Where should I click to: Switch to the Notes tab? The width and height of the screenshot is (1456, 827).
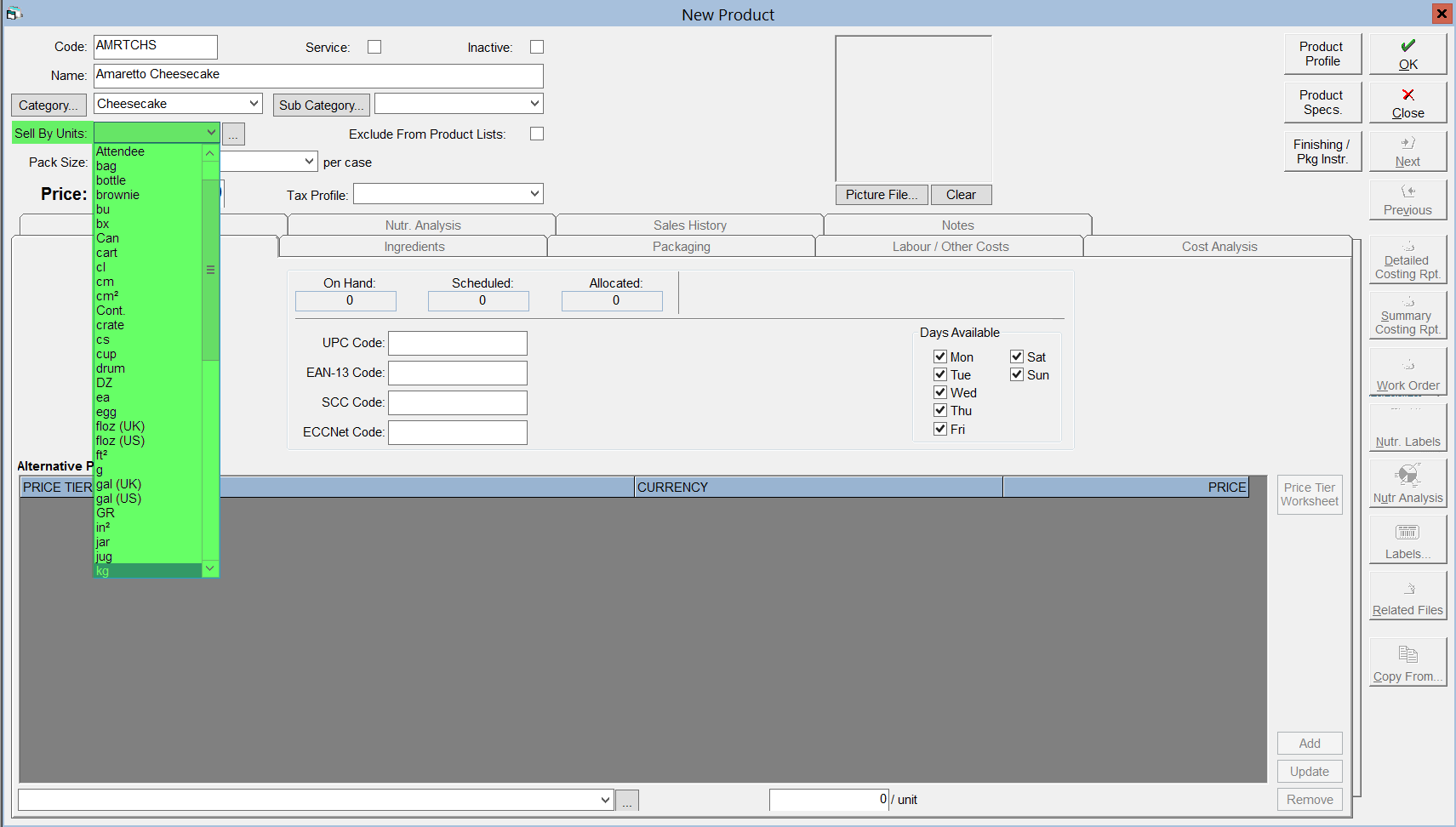point(957,225)
